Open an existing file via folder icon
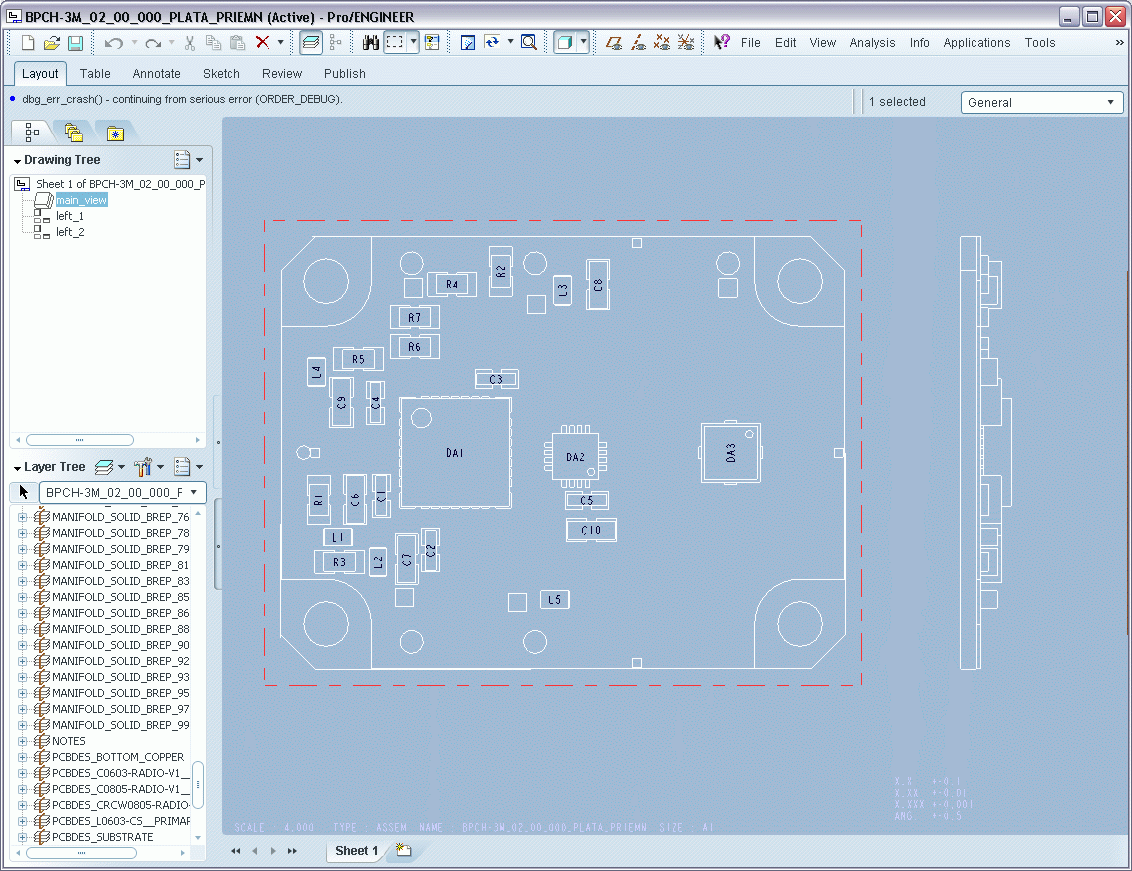Image resolution: width=1132 pixels, height=871 pixels. point(52,43)
